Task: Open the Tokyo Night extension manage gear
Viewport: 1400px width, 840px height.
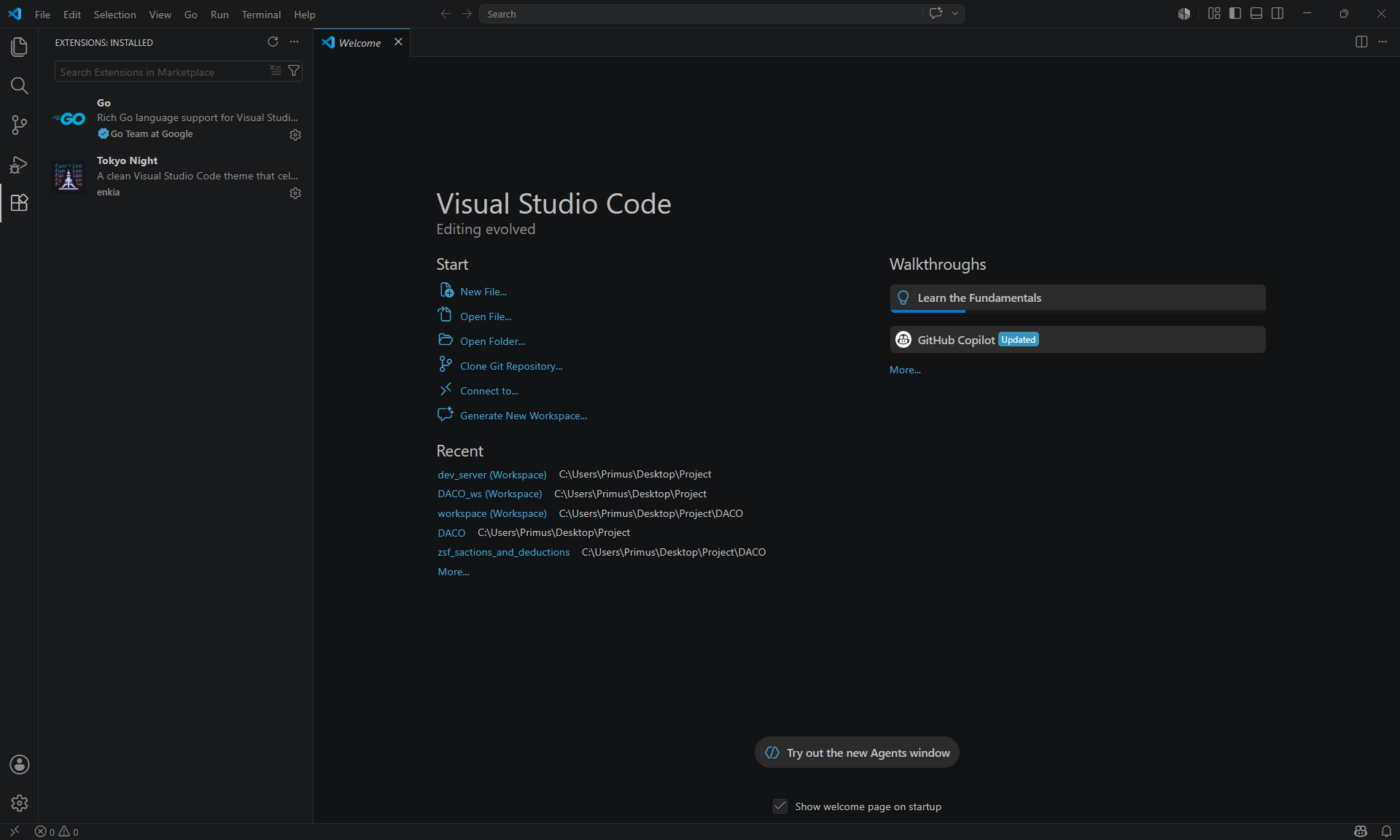Action: tap(295, 193)
